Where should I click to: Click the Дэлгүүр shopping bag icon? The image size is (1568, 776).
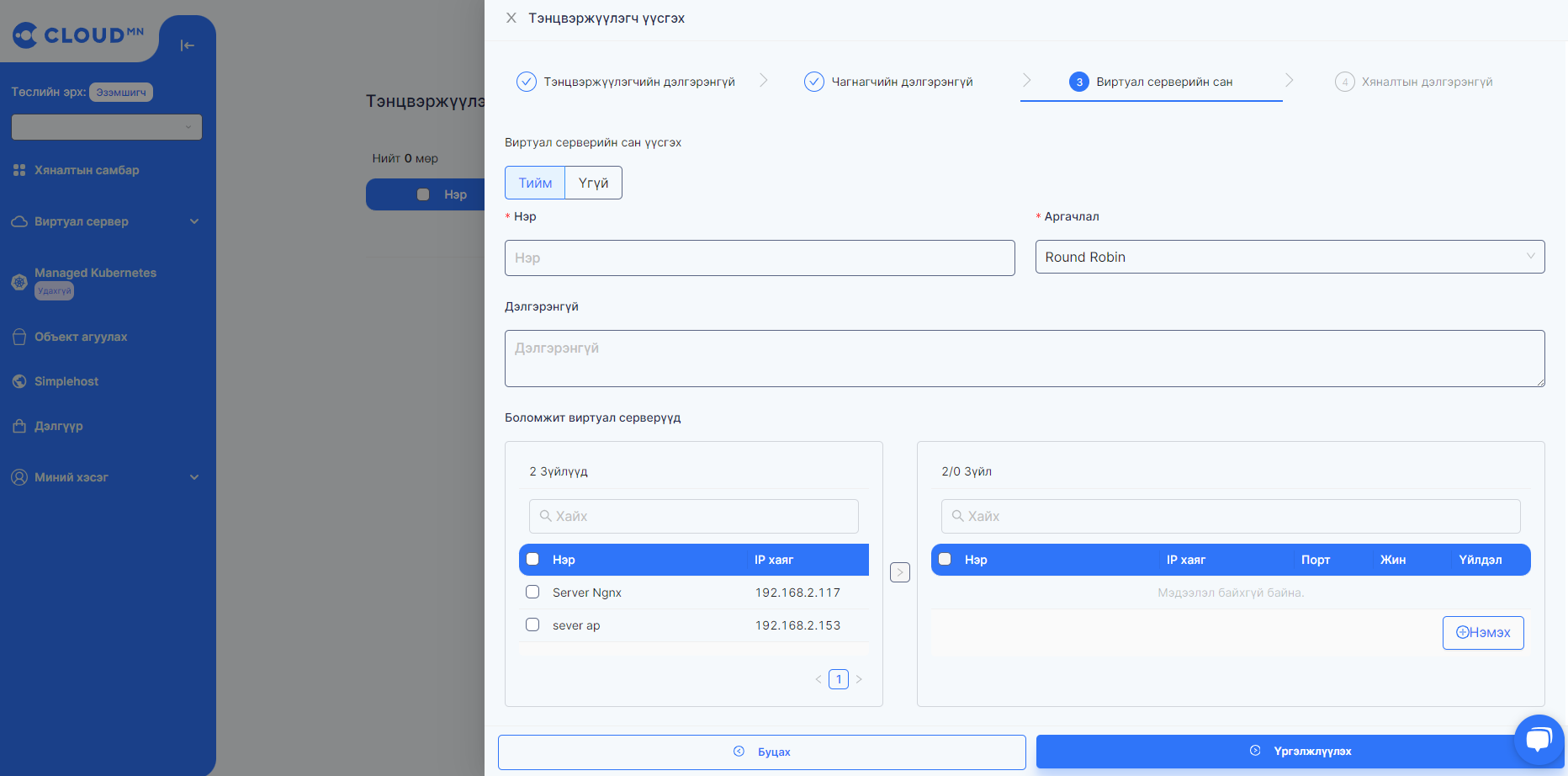pyautogui.click(x=19, y=426)
